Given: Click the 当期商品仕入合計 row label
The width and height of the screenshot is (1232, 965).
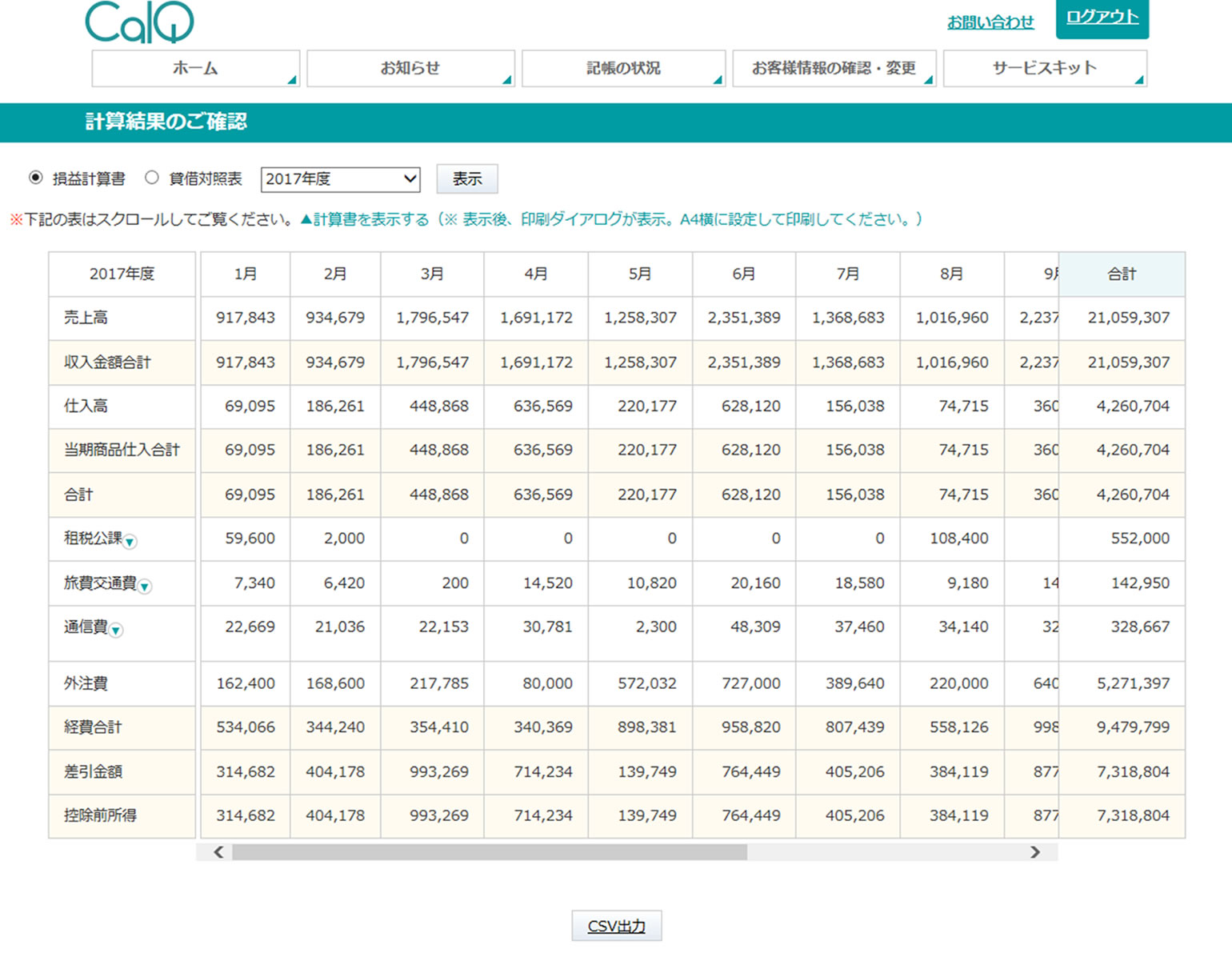Looking at the screenshot, I should click(x=122, y=450).
